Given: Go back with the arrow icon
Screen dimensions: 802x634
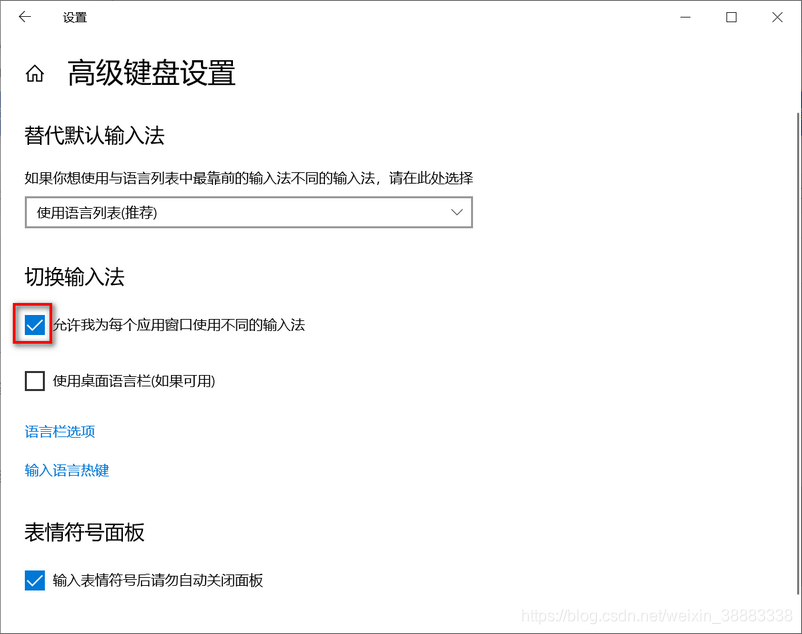Looking at the screenshot, I should 25,17.
